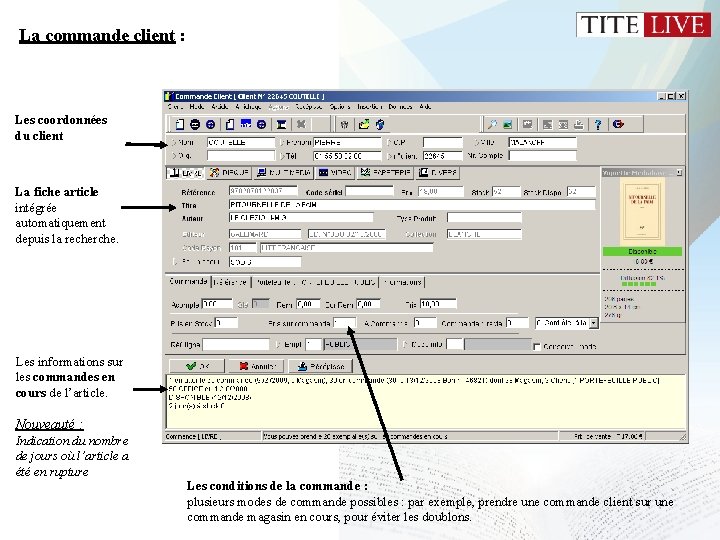The height and width of the screenshot is (540, 720).
Task: Switch to the PAPETERIE product tab
Action: coord(385,173)
